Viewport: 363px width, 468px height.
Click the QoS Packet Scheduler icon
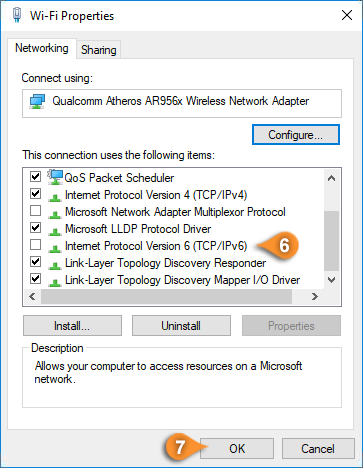55,177
